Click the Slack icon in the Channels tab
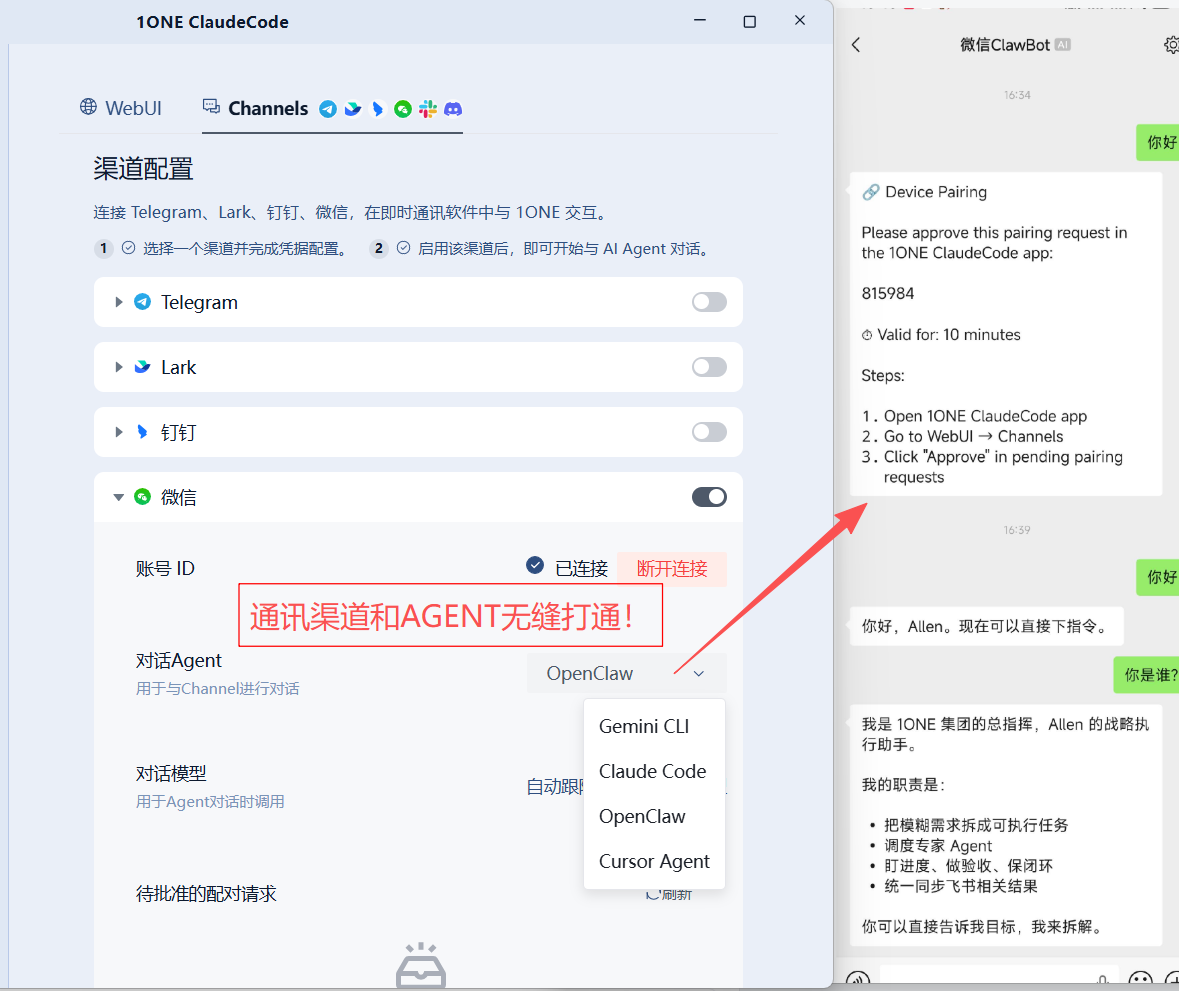1179x991 pixels. click(x=428, y=109)
